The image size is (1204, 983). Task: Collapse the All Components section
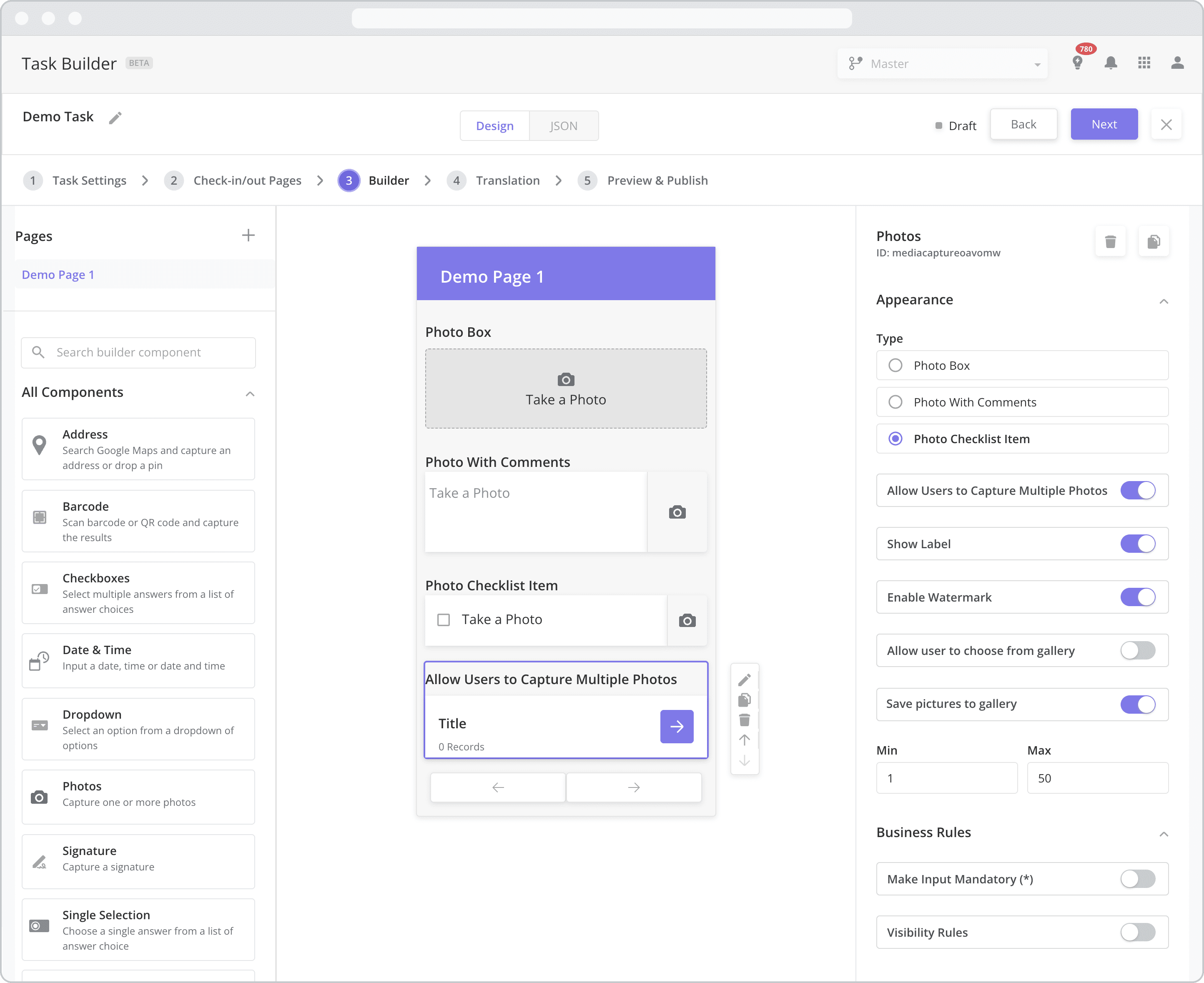point(250,394)
